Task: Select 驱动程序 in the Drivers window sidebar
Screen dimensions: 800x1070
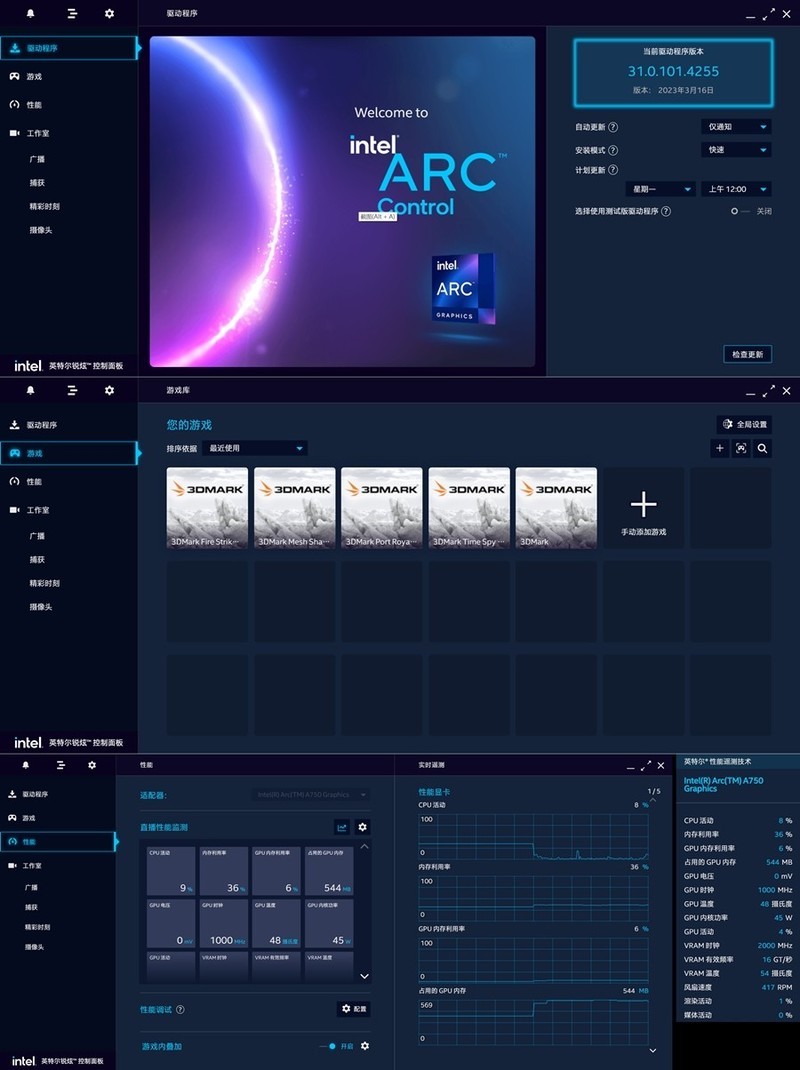Action: (x=68, y=48)
